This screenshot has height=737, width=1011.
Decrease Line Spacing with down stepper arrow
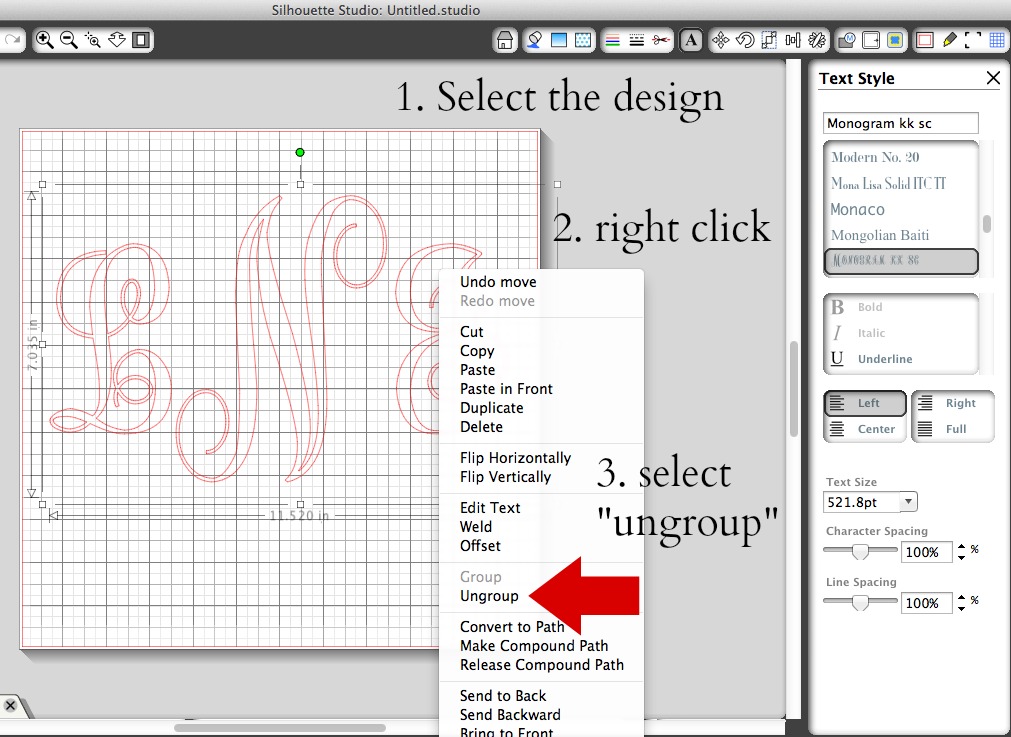(x=961, y=607)
